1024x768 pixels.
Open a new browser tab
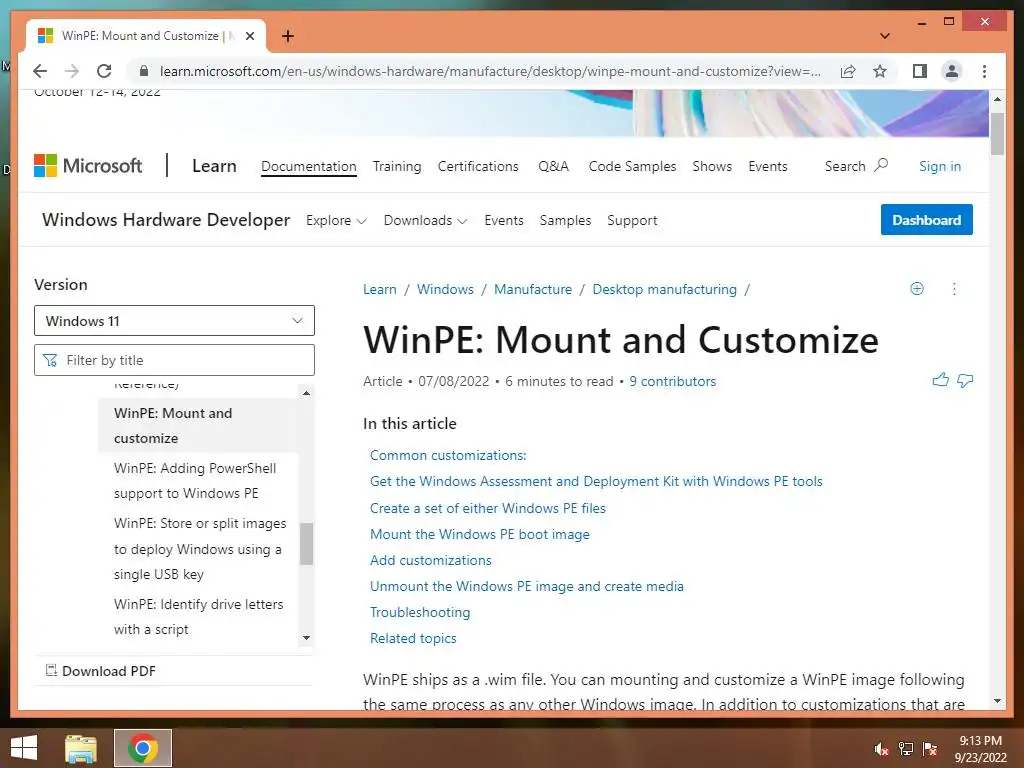pos(287,36)
